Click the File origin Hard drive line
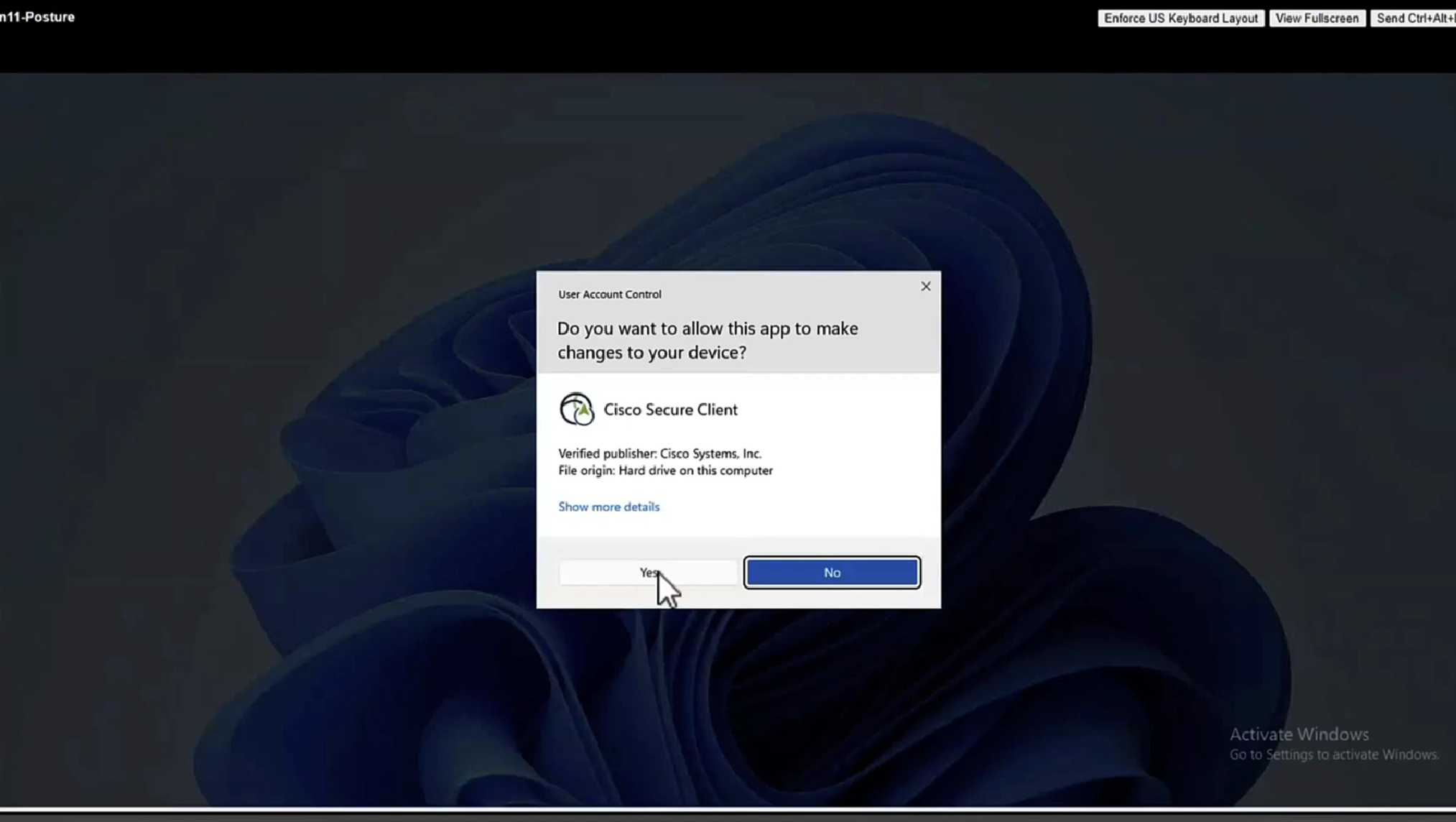Image resolution: width=1456 pixels, height=822 pixels. (x=665, y=471)
